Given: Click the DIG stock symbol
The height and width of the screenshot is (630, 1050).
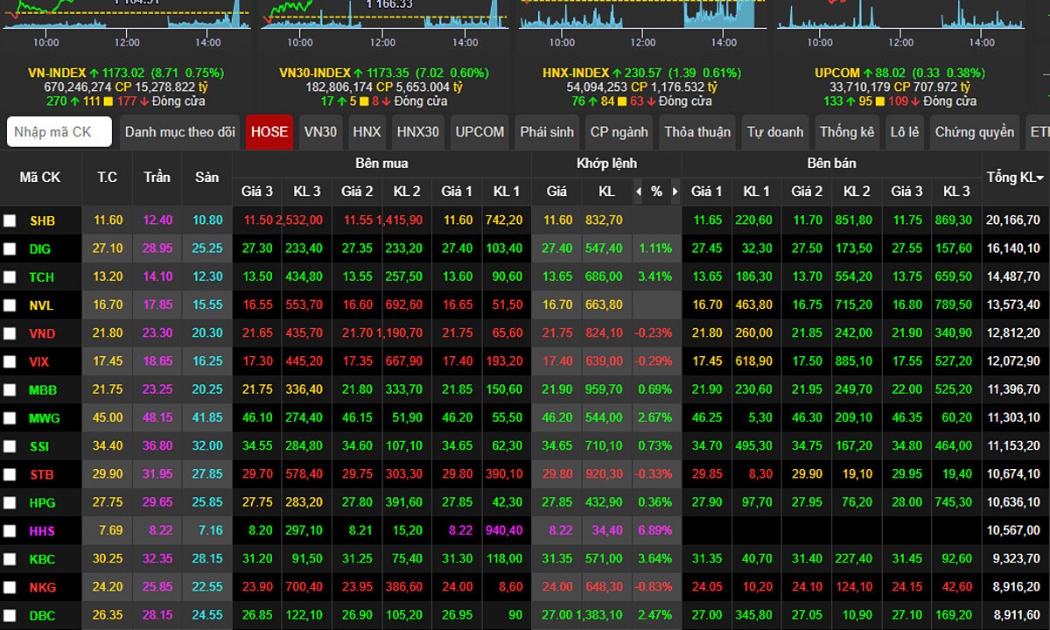Looking at the screenshot, I should tap(41, 249).
